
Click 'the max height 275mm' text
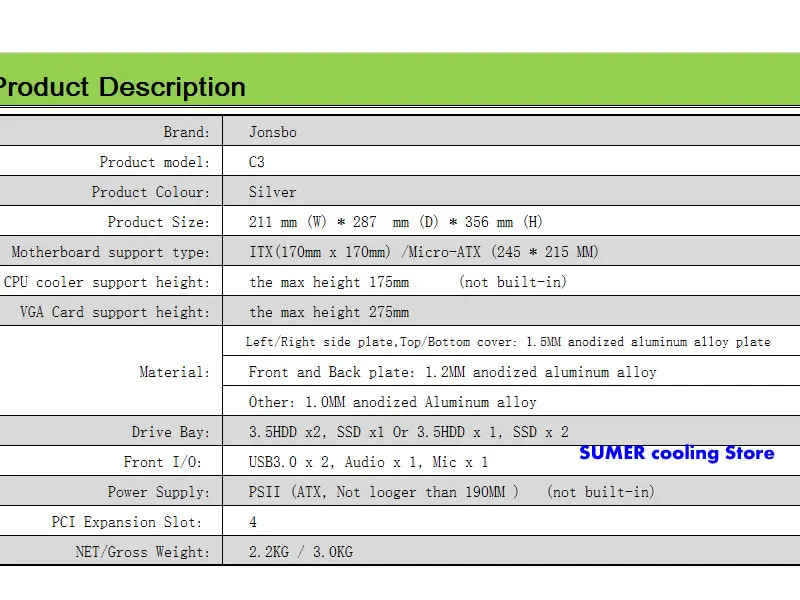click(329, 312)
